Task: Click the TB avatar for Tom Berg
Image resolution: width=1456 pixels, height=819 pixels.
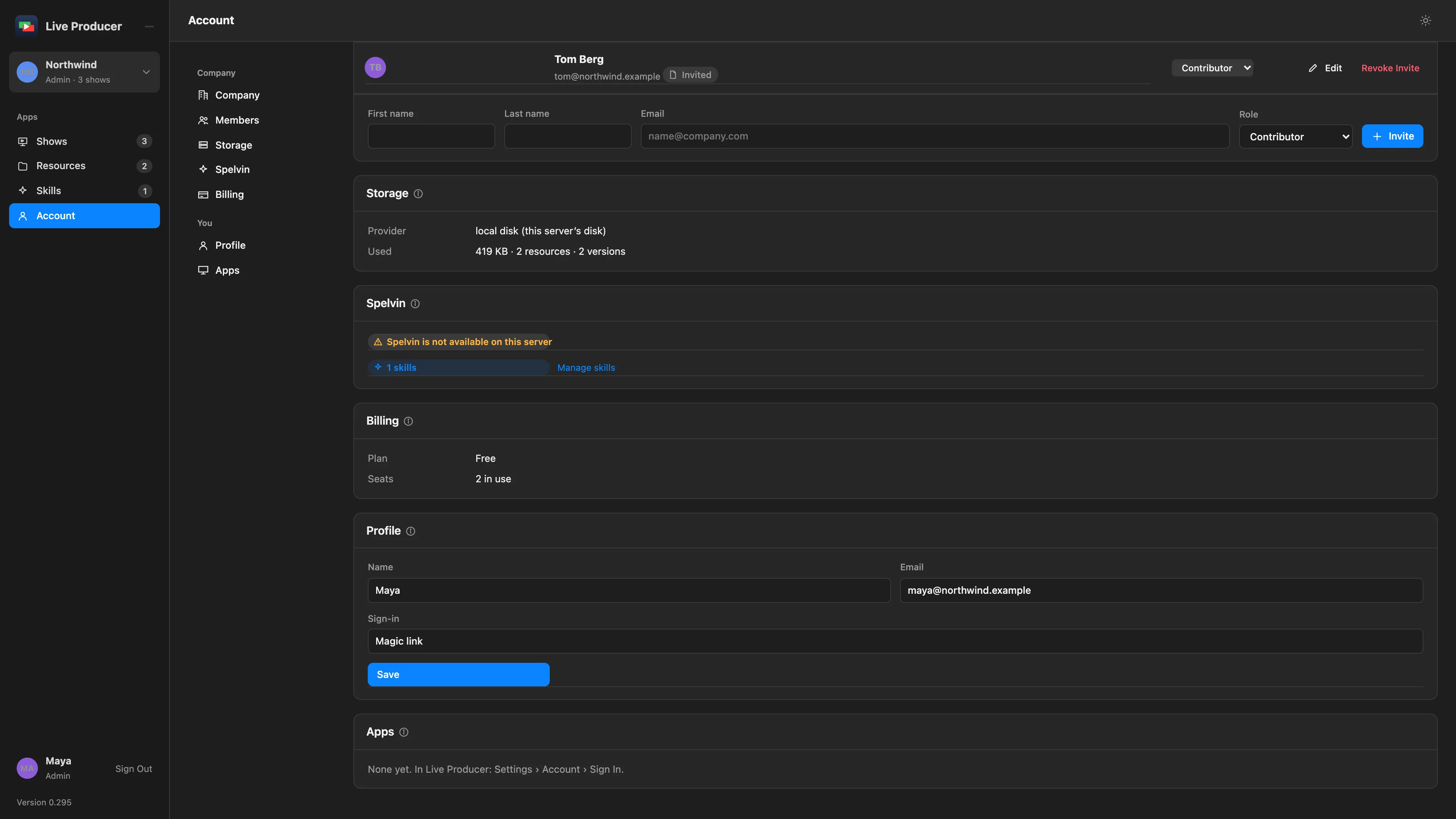Action: tap(375, 67)
